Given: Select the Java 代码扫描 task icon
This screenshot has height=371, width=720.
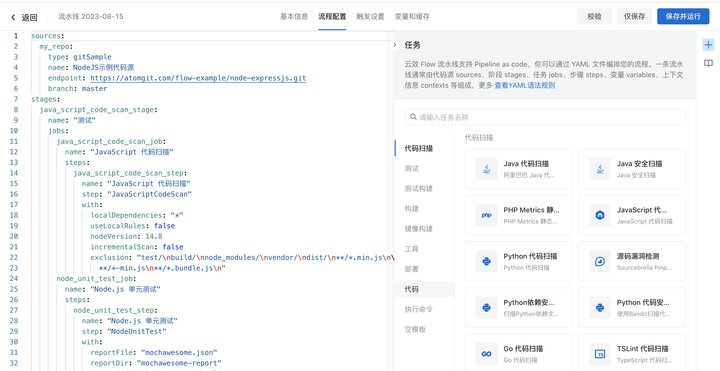Looking at the screenshot, I should click(486, 169).
